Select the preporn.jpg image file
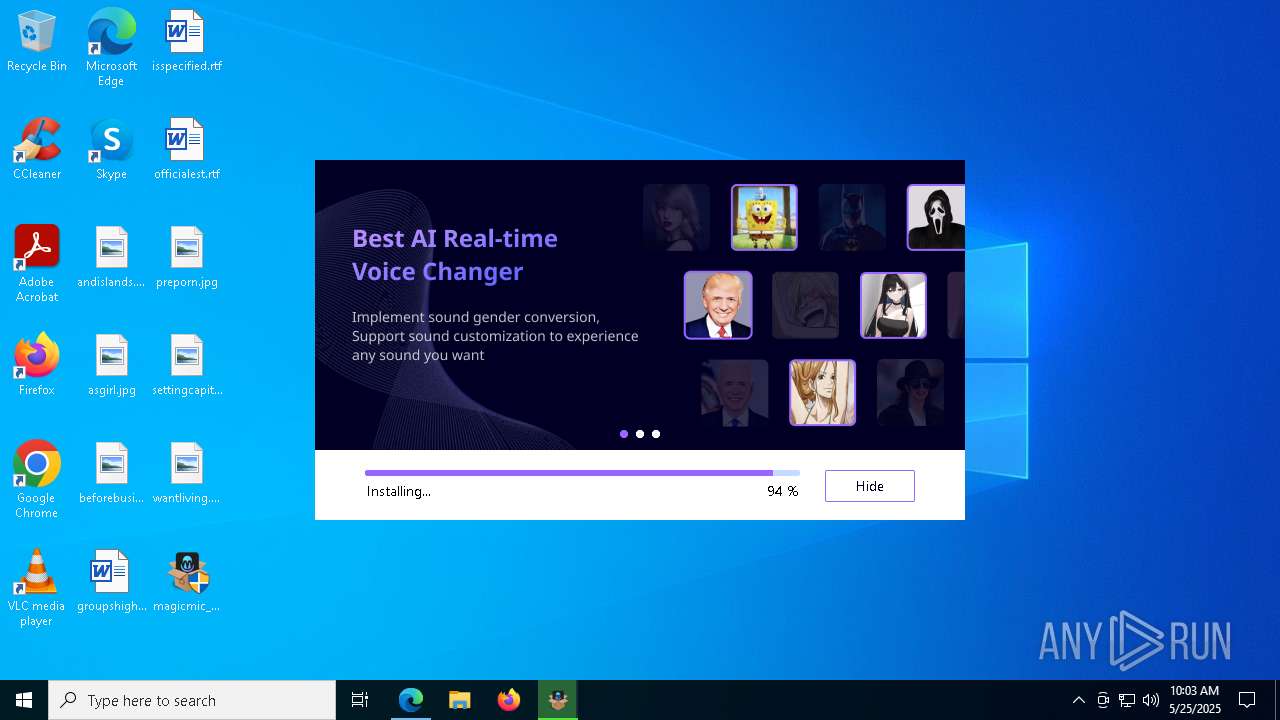The height and width of the screenshot is (720, 1280). pos(187,258)
